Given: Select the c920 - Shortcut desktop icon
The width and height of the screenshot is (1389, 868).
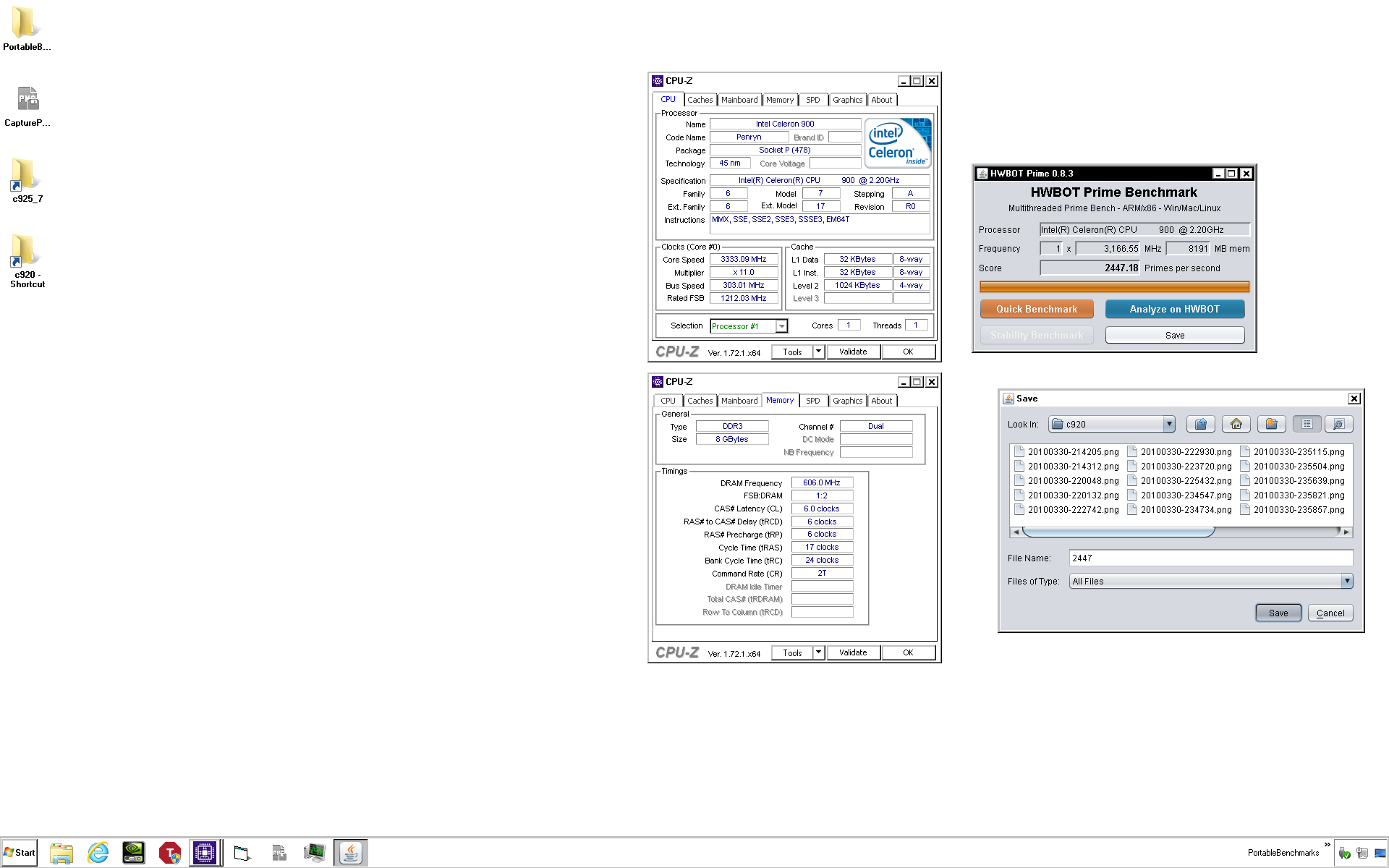Looking at the screenshot, I should (x=27, y=261).
